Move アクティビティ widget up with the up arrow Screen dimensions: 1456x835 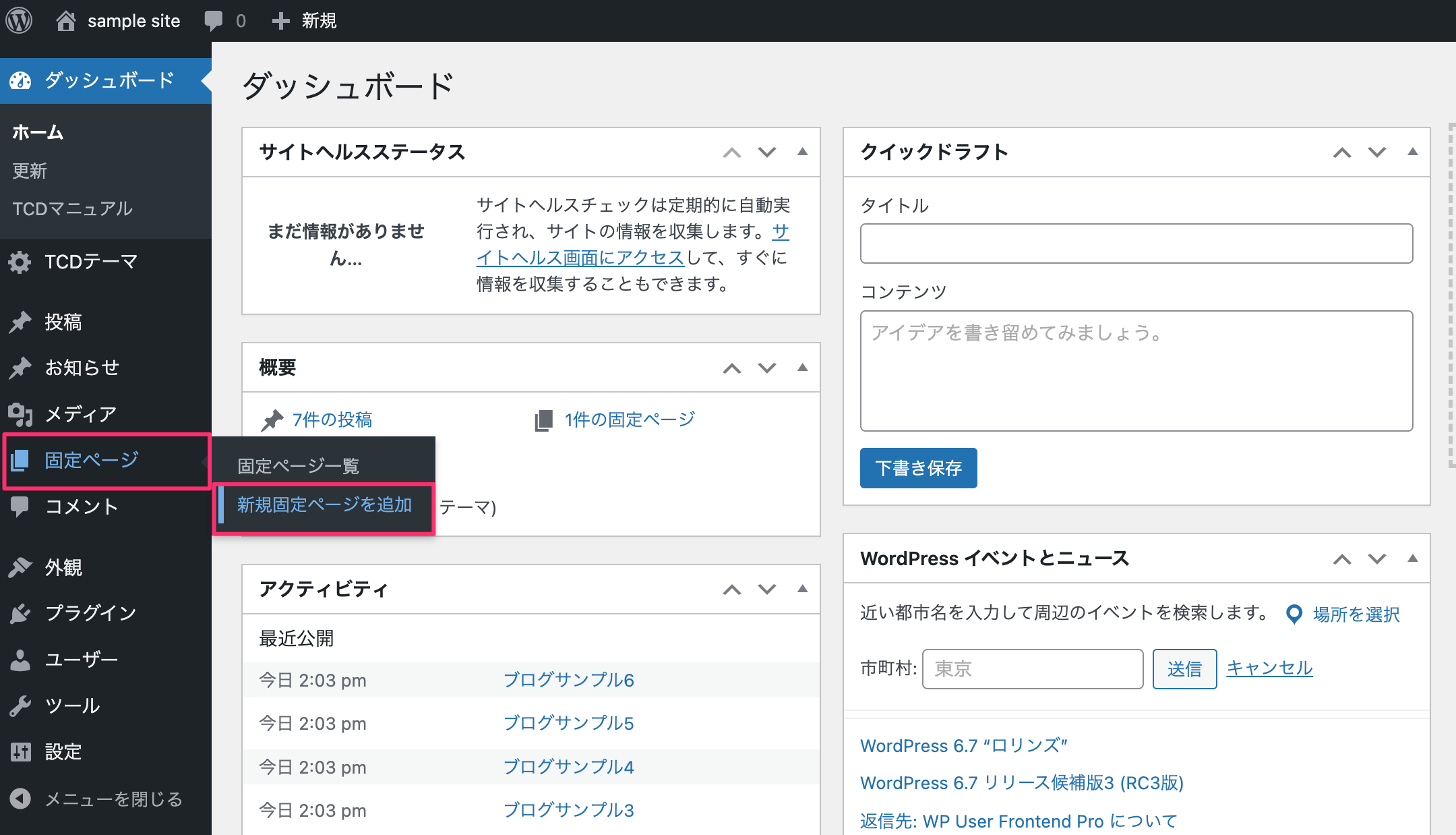(x=732, y=589)
